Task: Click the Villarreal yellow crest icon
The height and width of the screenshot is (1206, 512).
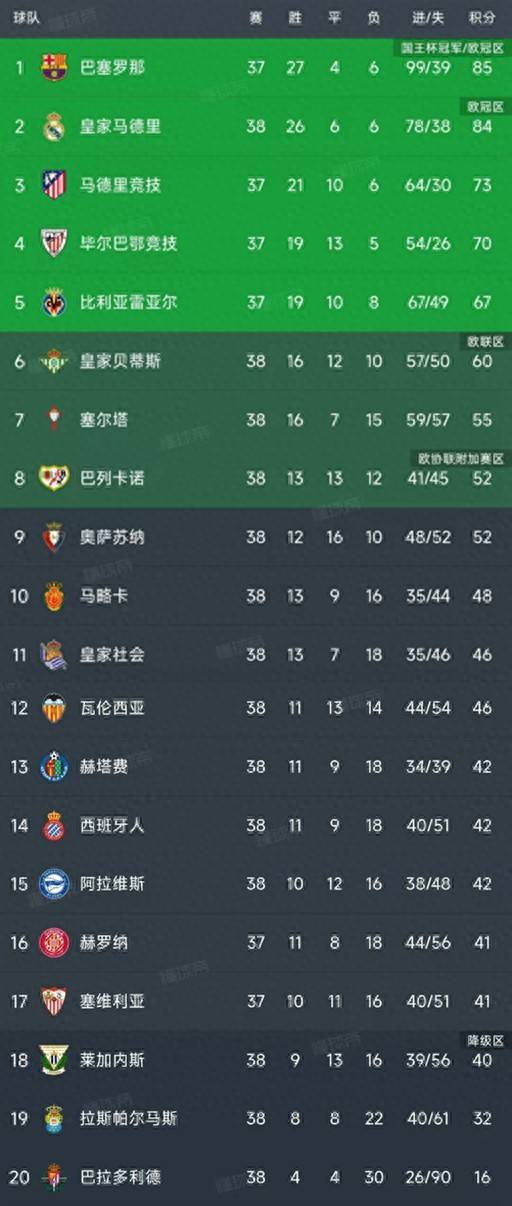Action: (53, 302)
